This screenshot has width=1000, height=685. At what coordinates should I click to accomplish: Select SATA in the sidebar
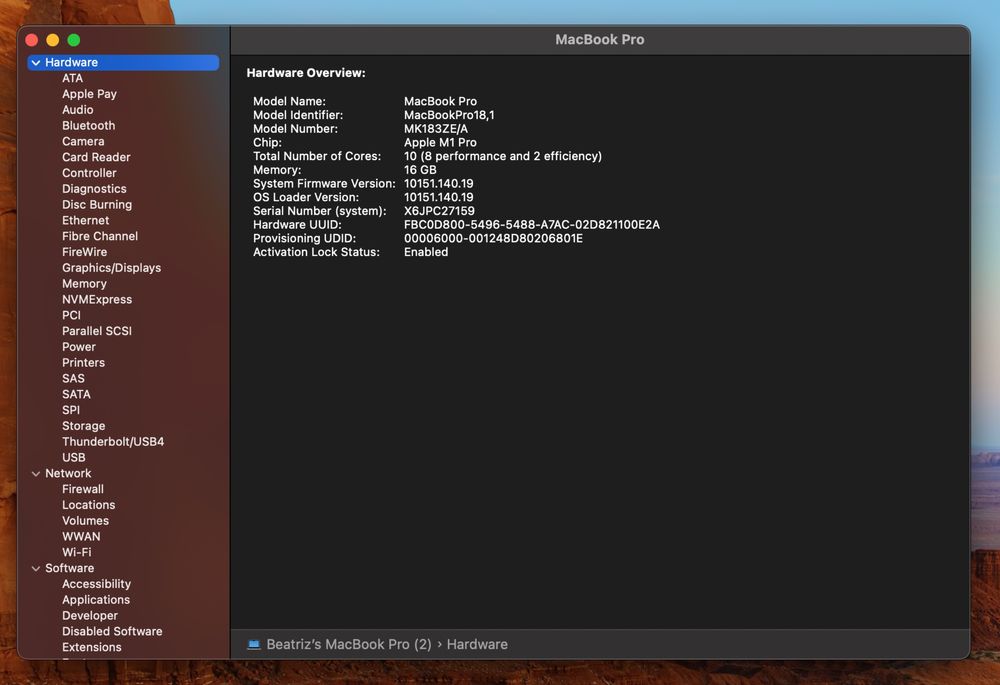[x=77, y=394]
